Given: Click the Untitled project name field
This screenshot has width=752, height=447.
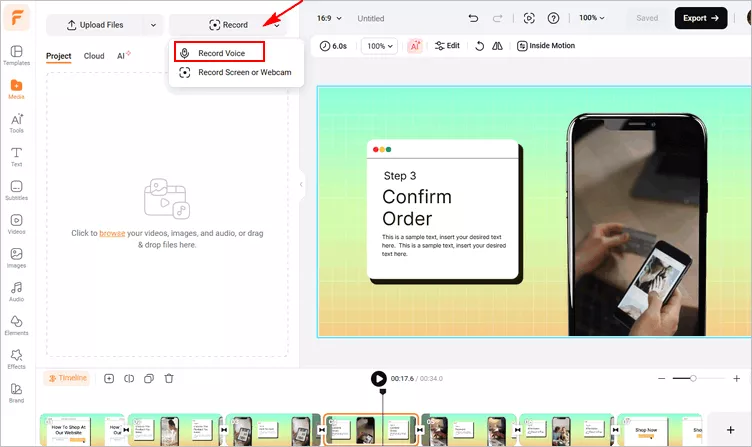Looking at the screenshot, I should coord(371,18).
